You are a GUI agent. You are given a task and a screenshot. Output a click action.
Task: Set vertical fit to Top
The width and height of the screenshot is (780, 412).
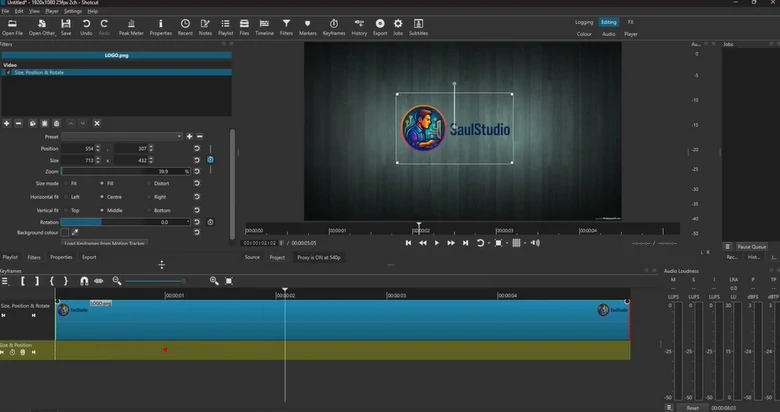67,210
